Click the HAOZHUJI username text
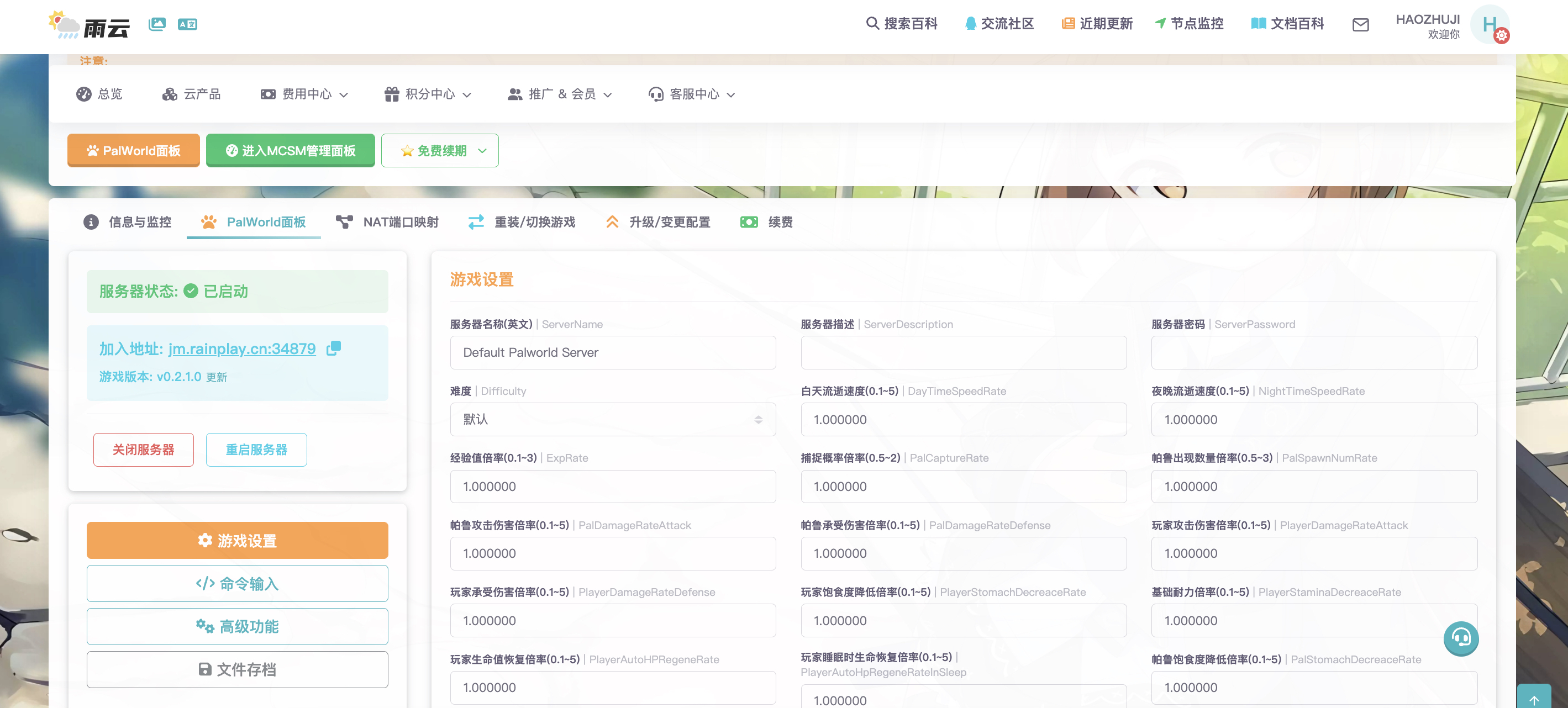Screen dimensions: 1568x708 [x=1428, y=19]
